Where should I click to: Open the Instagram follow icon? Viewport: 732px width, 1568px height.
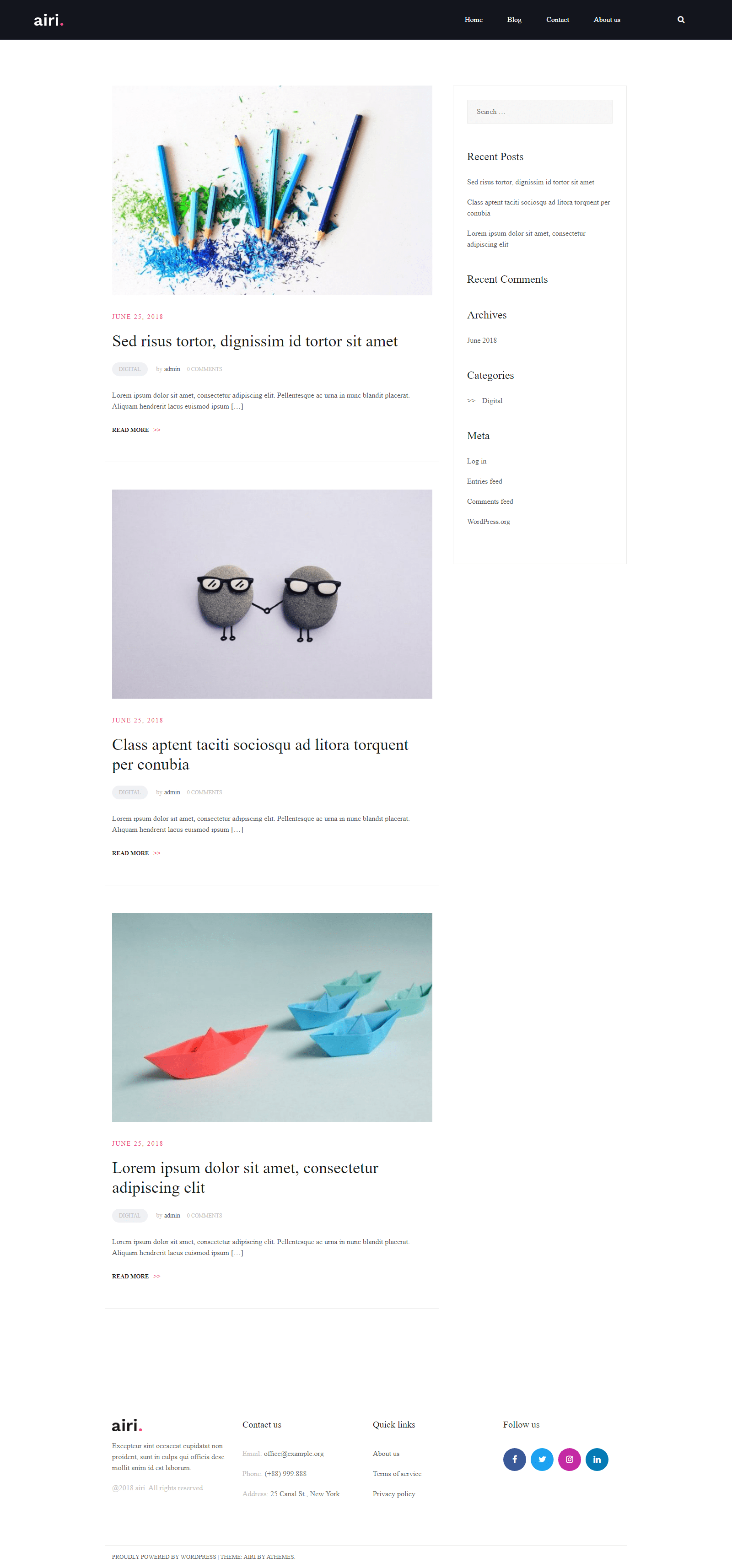coord(569,1459)
